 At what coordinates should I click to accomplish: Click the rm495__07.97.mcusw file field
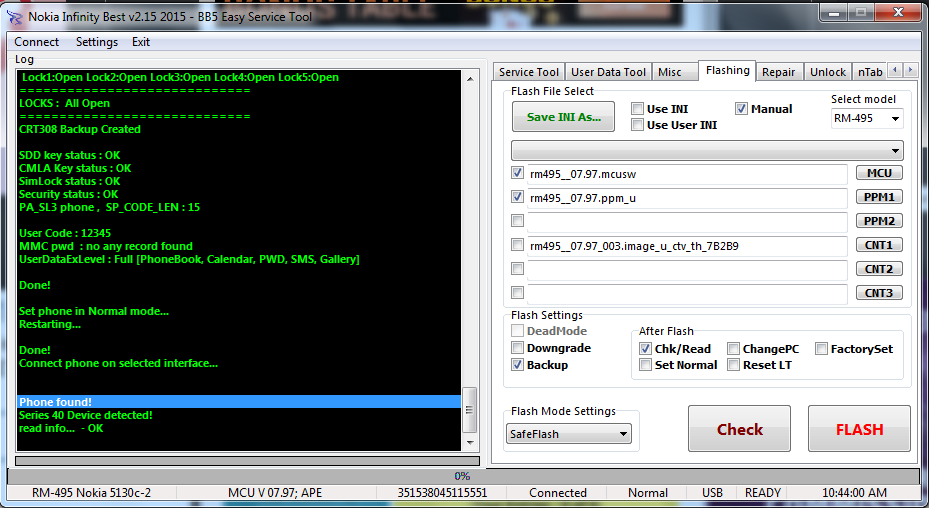pyautogui.click(x=687, y=174)
